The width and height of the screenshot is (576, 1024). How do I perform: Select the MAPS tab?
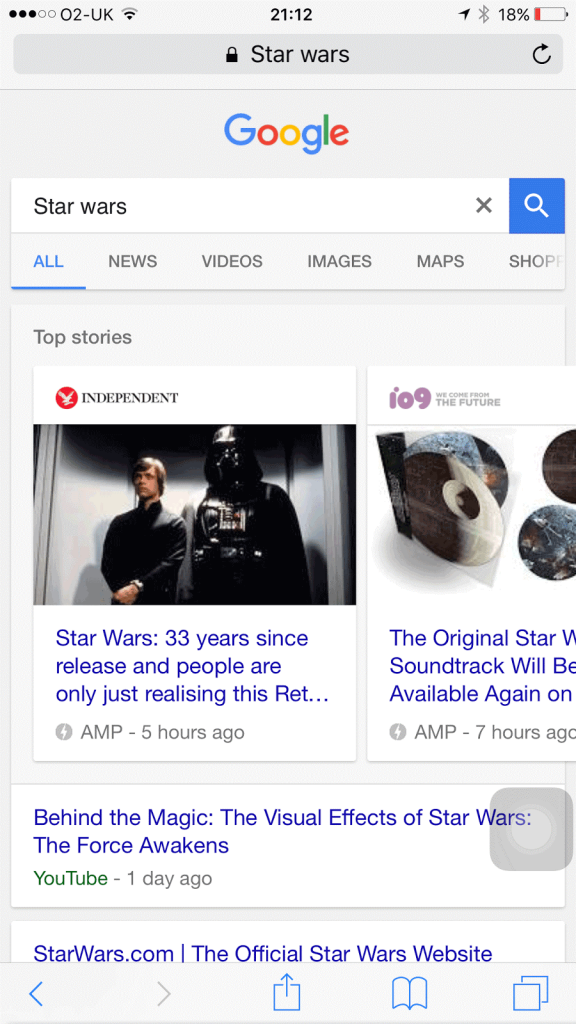pyautogui.click(x=440, y=262)
